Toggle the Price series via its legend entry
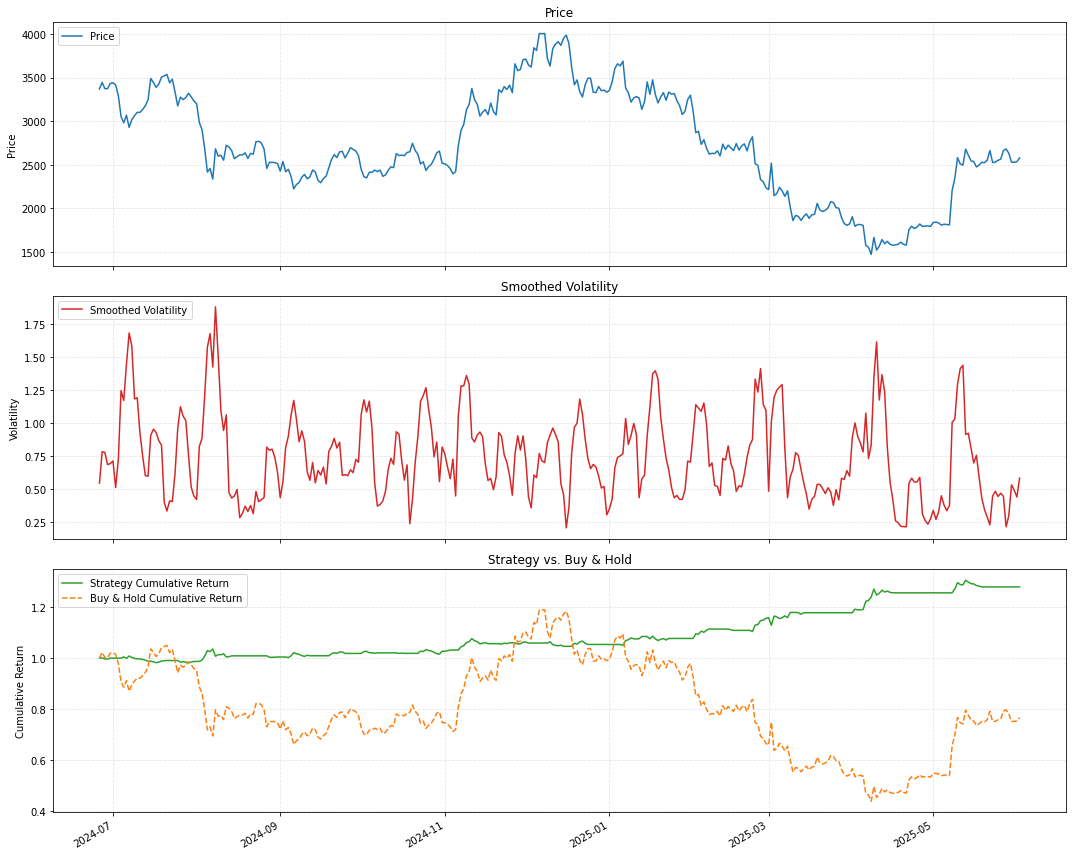 [x=100, y=36]
